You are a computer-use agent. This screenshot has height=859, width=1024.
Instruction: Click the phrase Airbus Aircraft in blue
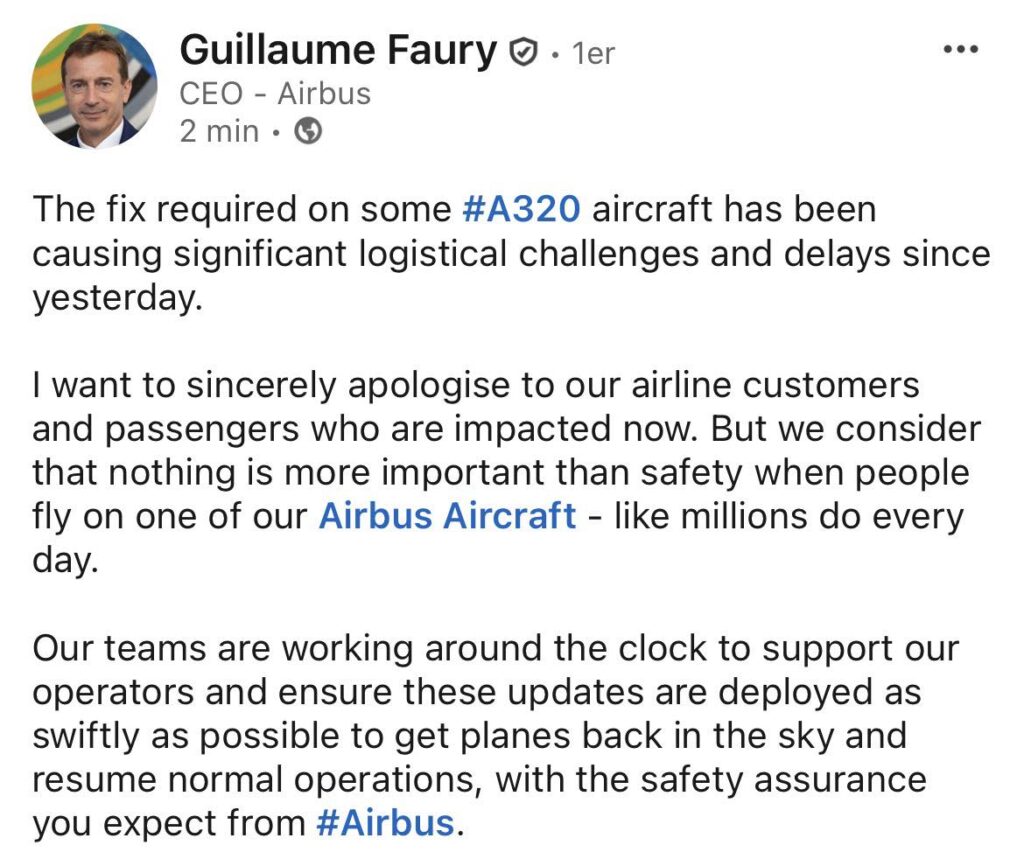pyautogui.click(x=446, y=515)
